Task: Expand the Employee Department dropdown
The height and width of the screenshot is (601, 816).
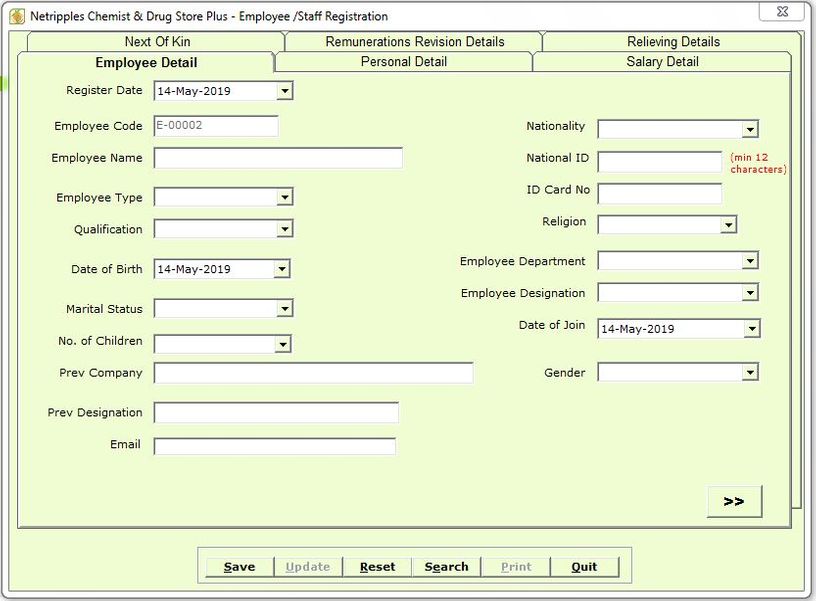Action: [750, 261]
